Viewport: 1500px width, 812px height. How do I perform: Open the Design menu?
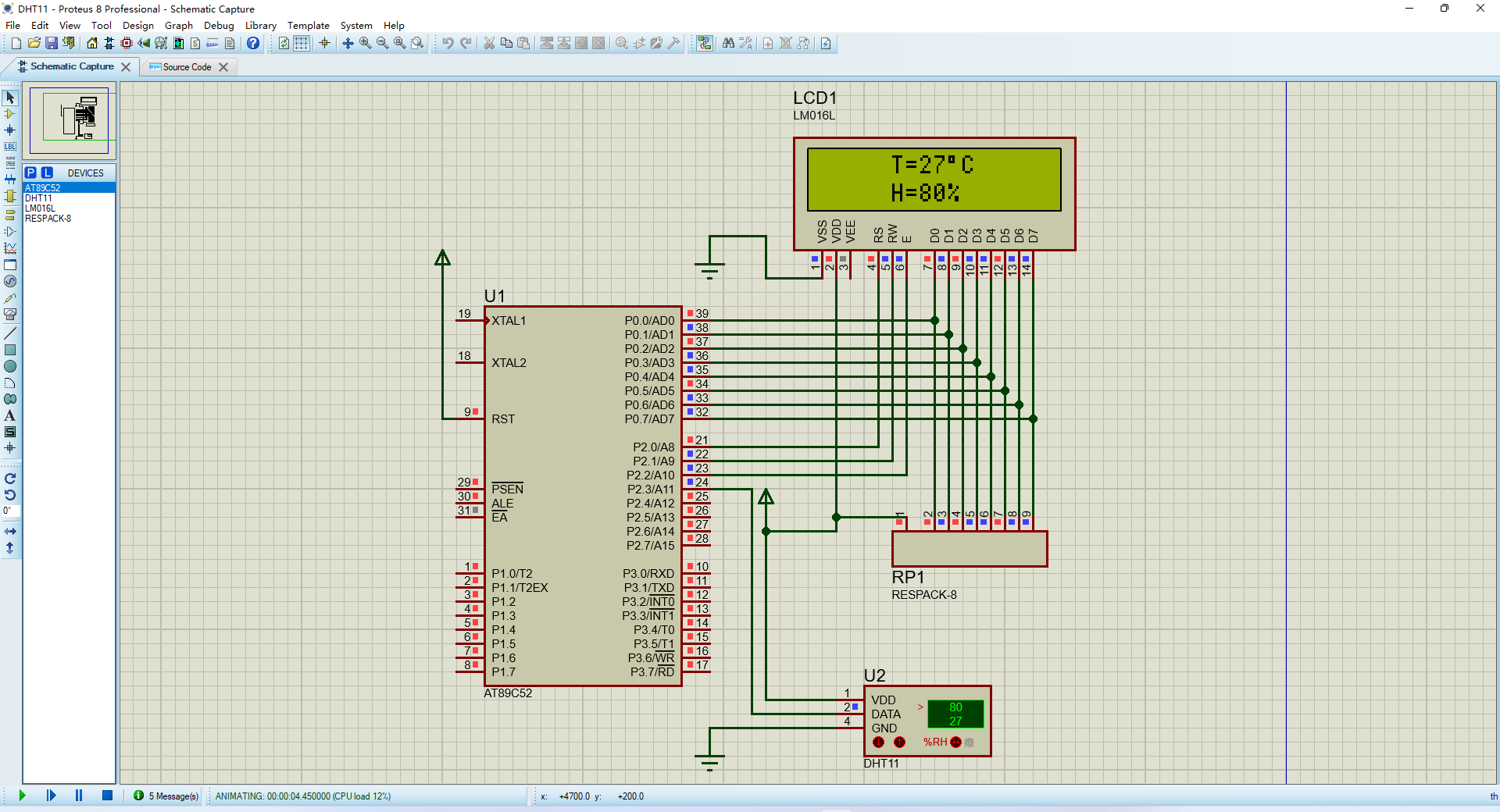coord(137,25)
